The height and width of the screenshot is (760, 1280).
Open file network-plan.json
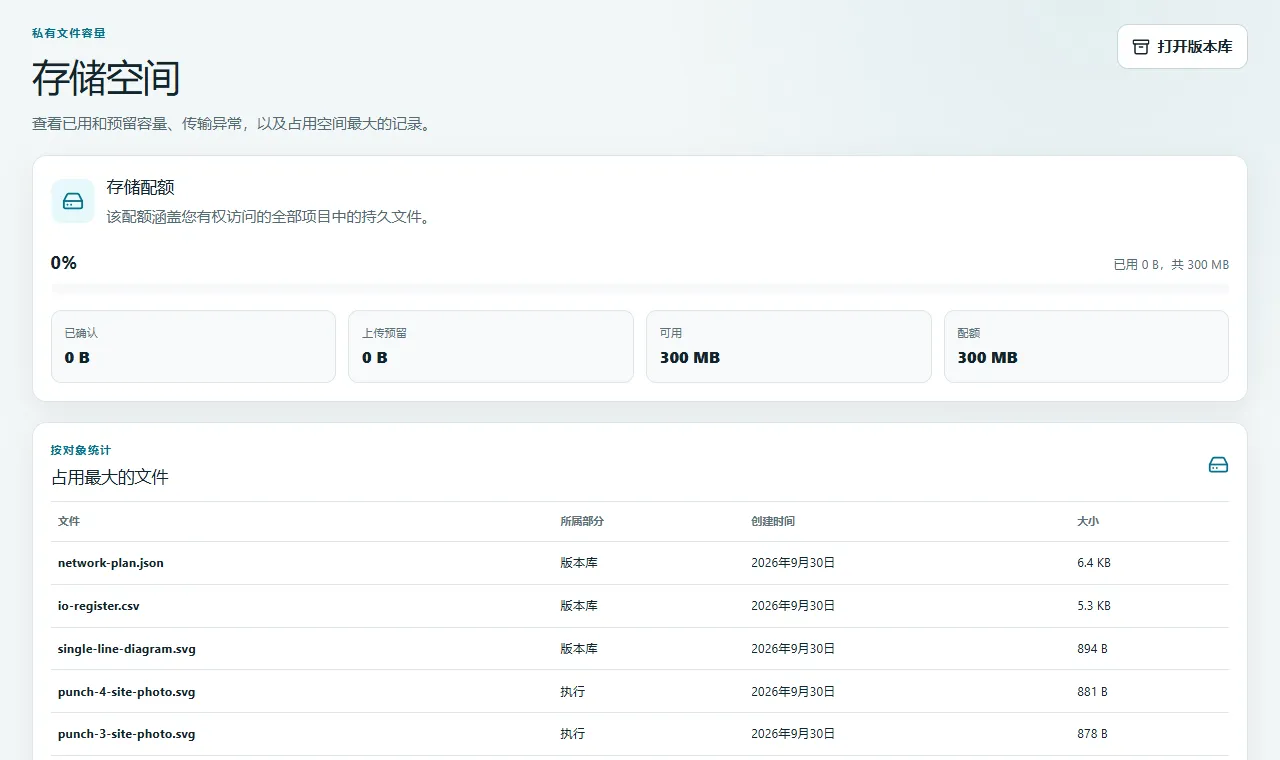coord(111,563)
